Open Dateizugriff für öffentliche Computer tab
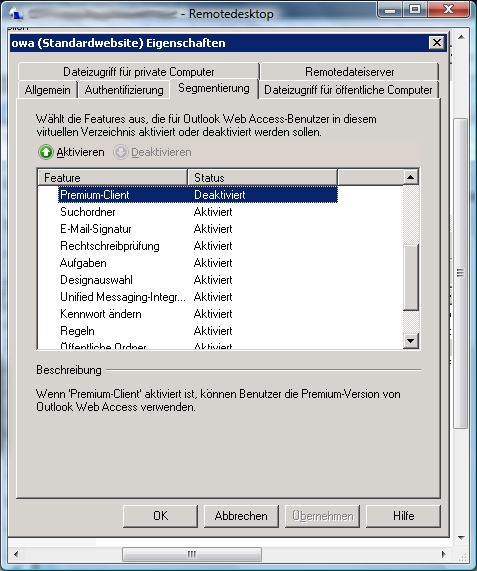Viewport: 477px width, 571px height. tap(348, 90)
